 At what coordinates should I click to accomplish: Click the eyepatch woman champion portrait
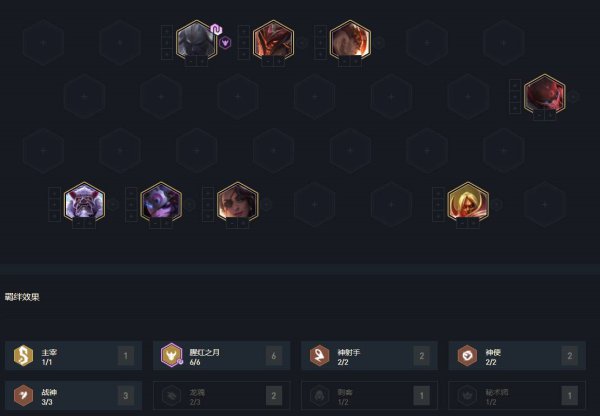coord(238,202)
